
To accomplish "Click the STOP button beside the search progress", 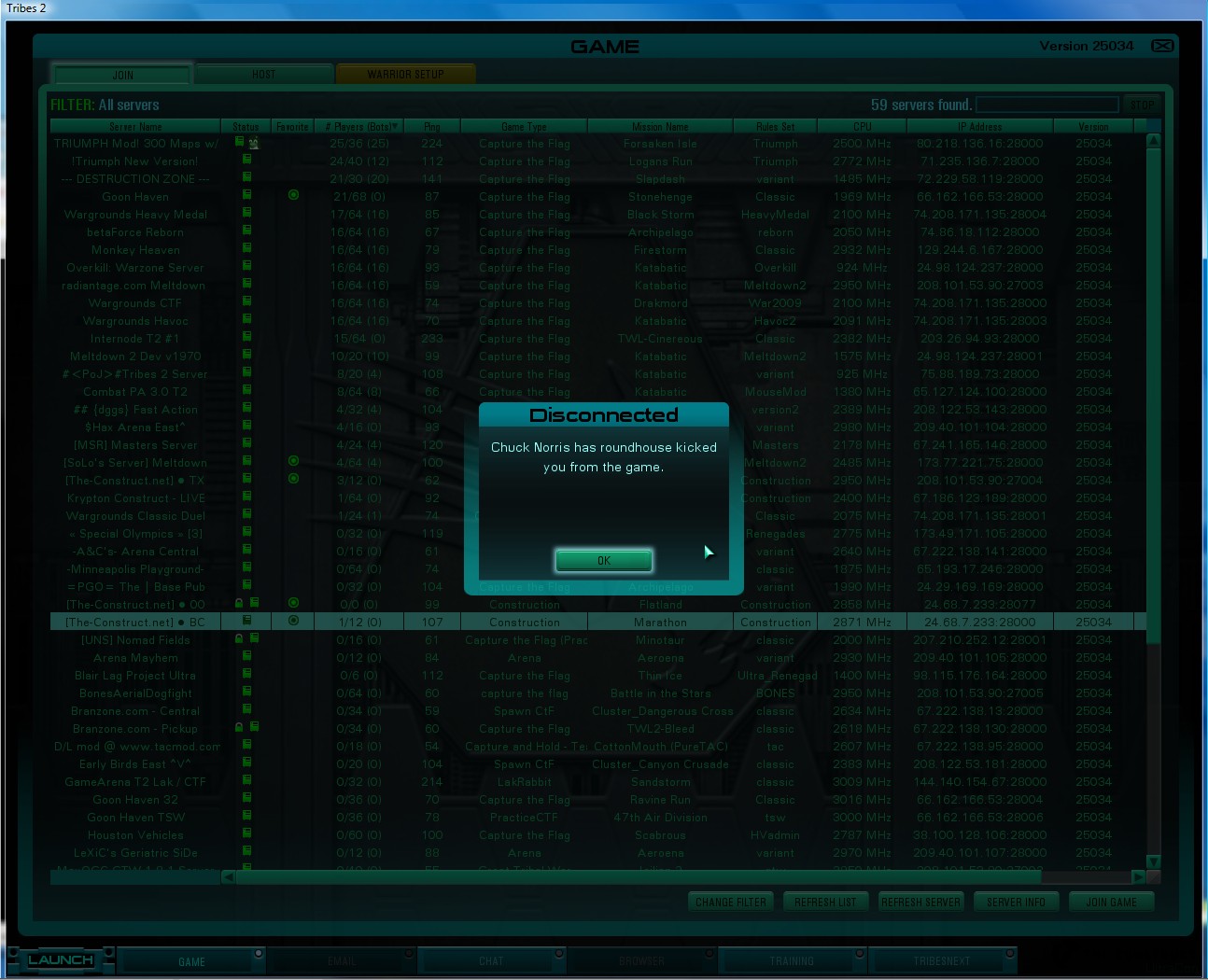I will tap(1143, 105).
